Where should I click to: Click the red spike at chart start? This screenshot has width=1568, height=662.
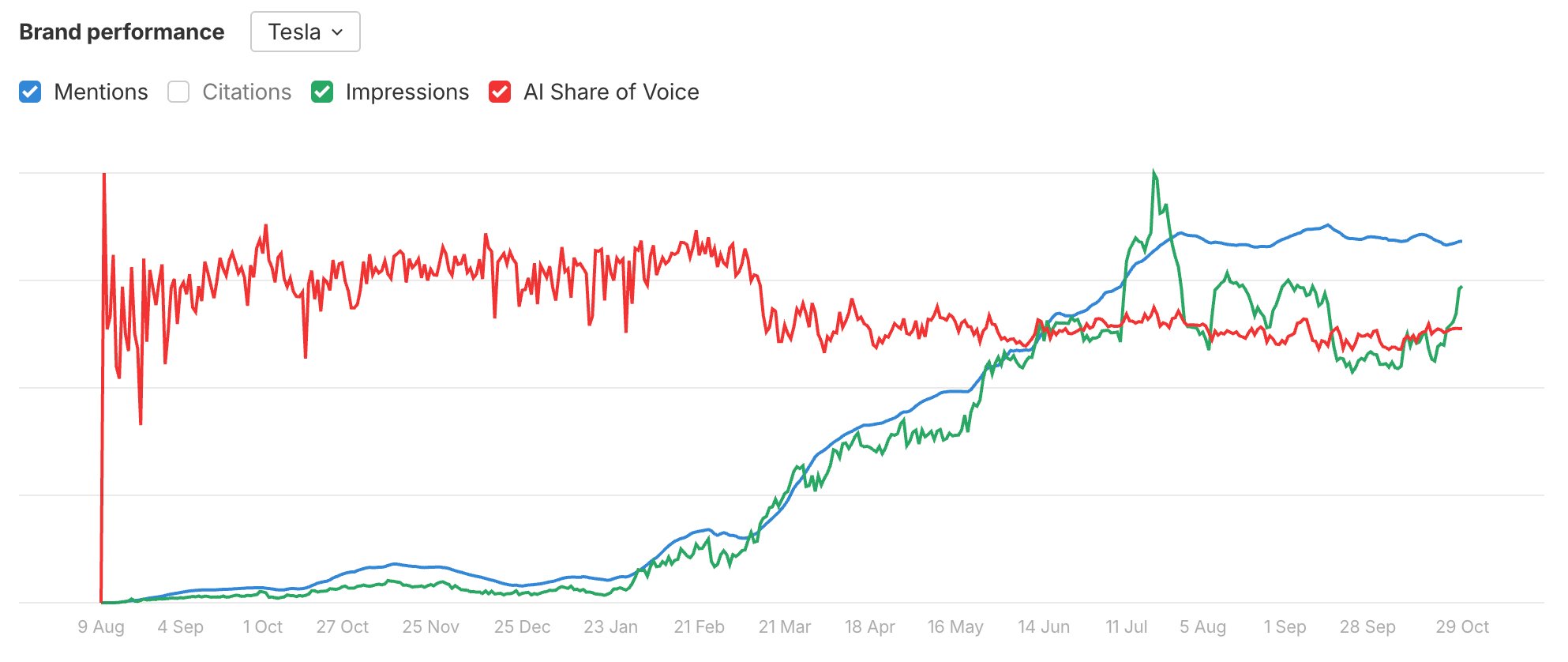click(104, 175)
